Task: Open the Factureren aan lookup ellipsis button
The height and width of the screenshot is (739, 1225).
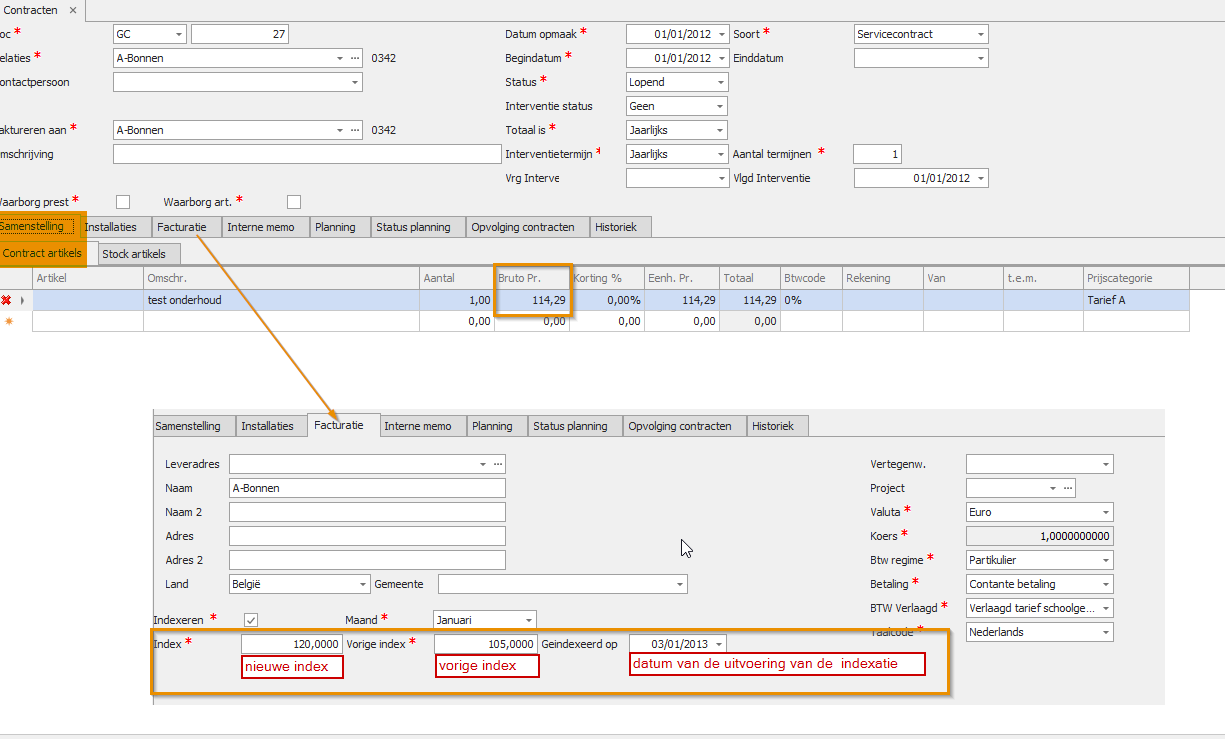Action: tap(355, 130)
